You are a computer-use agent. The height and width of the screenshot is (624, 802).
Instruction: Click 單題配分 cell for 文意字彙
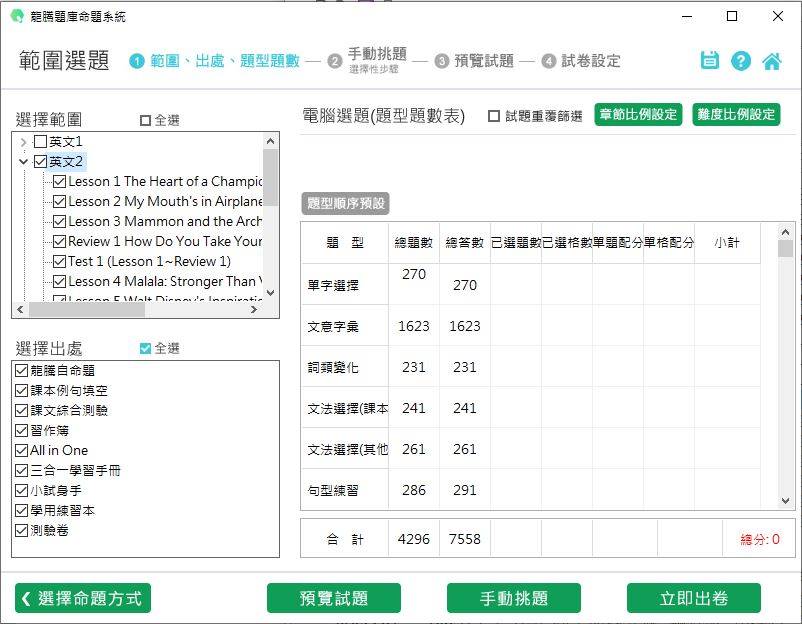click(618, 326)
